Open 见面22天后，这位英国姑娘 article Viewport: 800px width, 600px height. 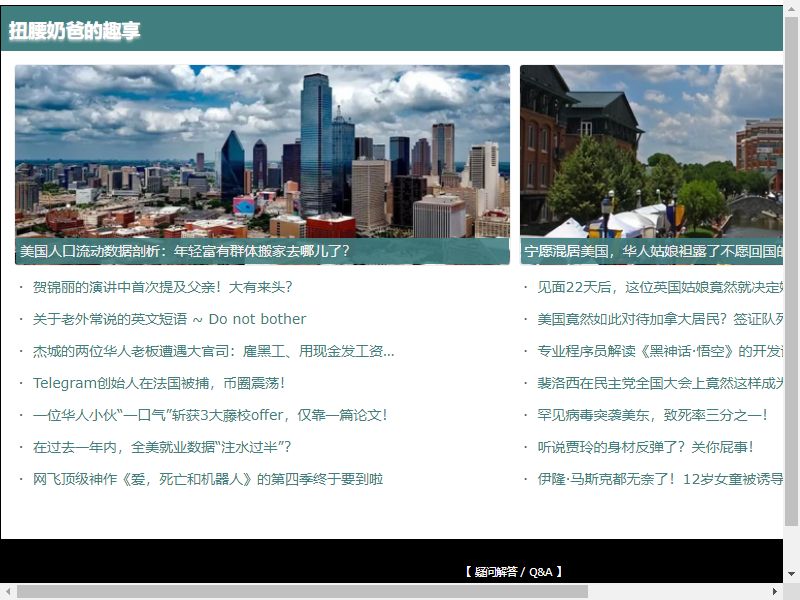[660, 287]
